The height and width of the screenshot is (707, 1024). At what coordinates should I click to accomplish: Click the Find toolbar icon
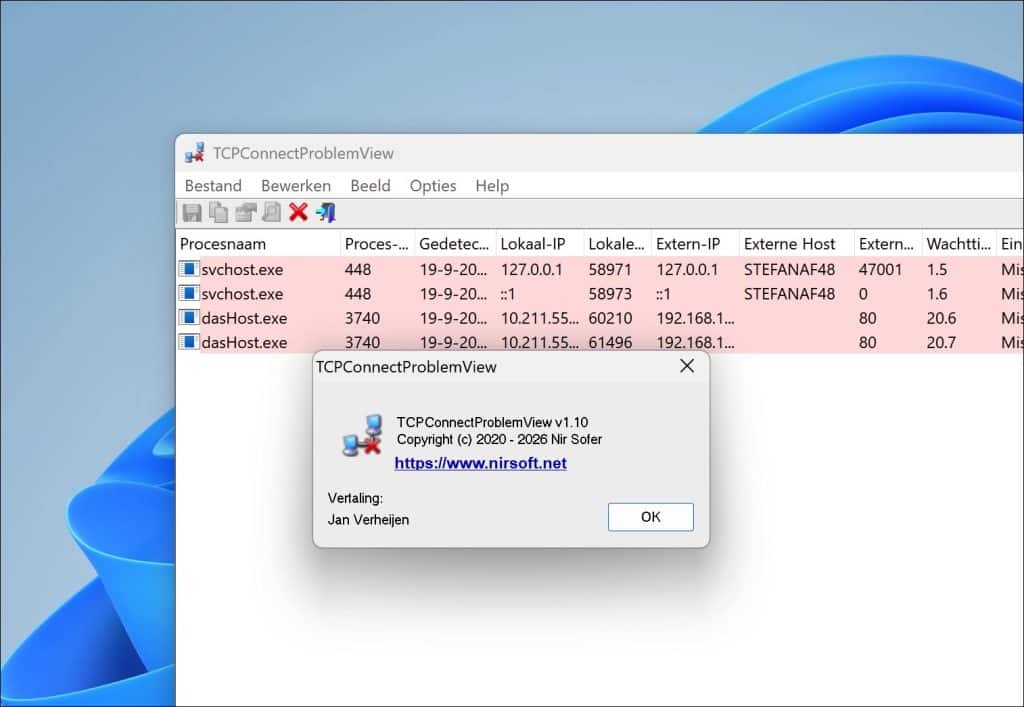pos(272,212)
